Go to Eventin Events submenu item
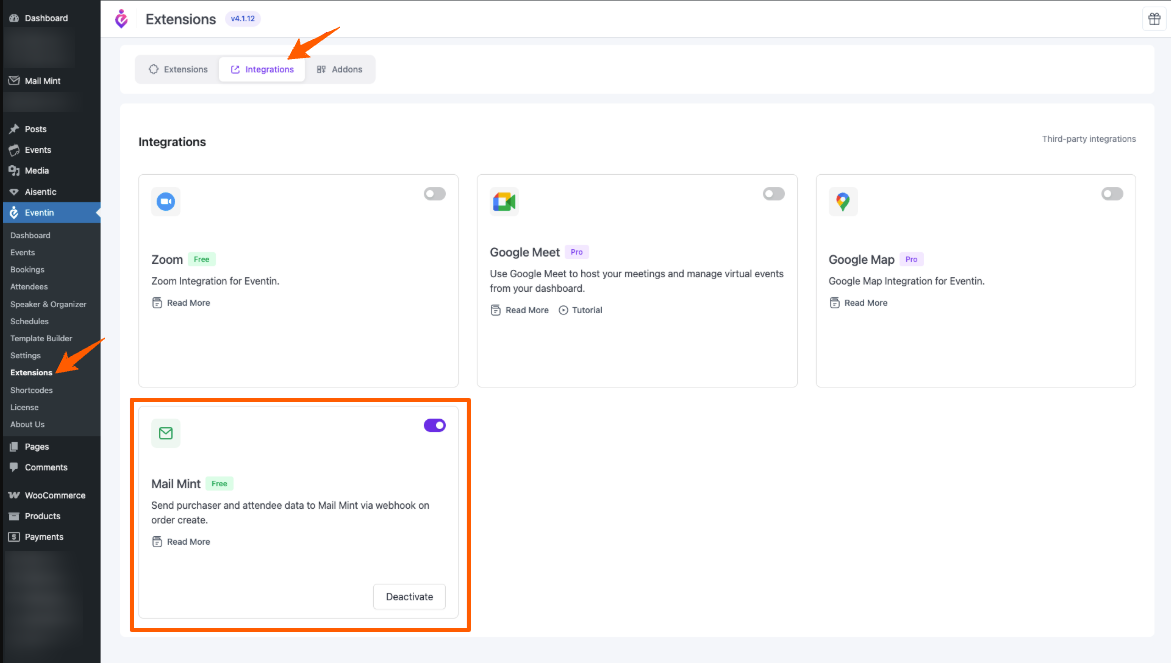Screen dimensions: 1171x663 point(22,252)
